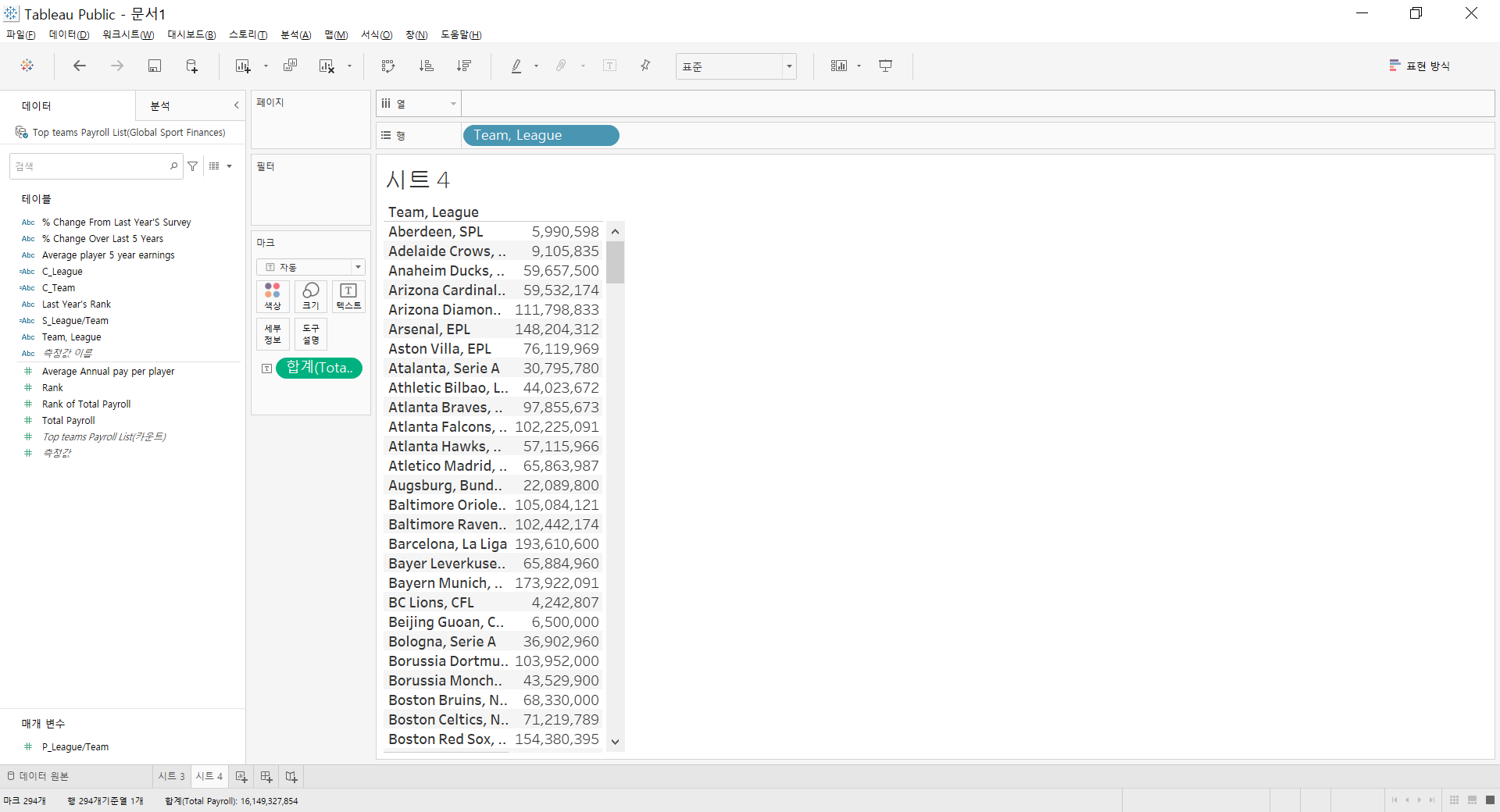Open the Size marks card

311,296
